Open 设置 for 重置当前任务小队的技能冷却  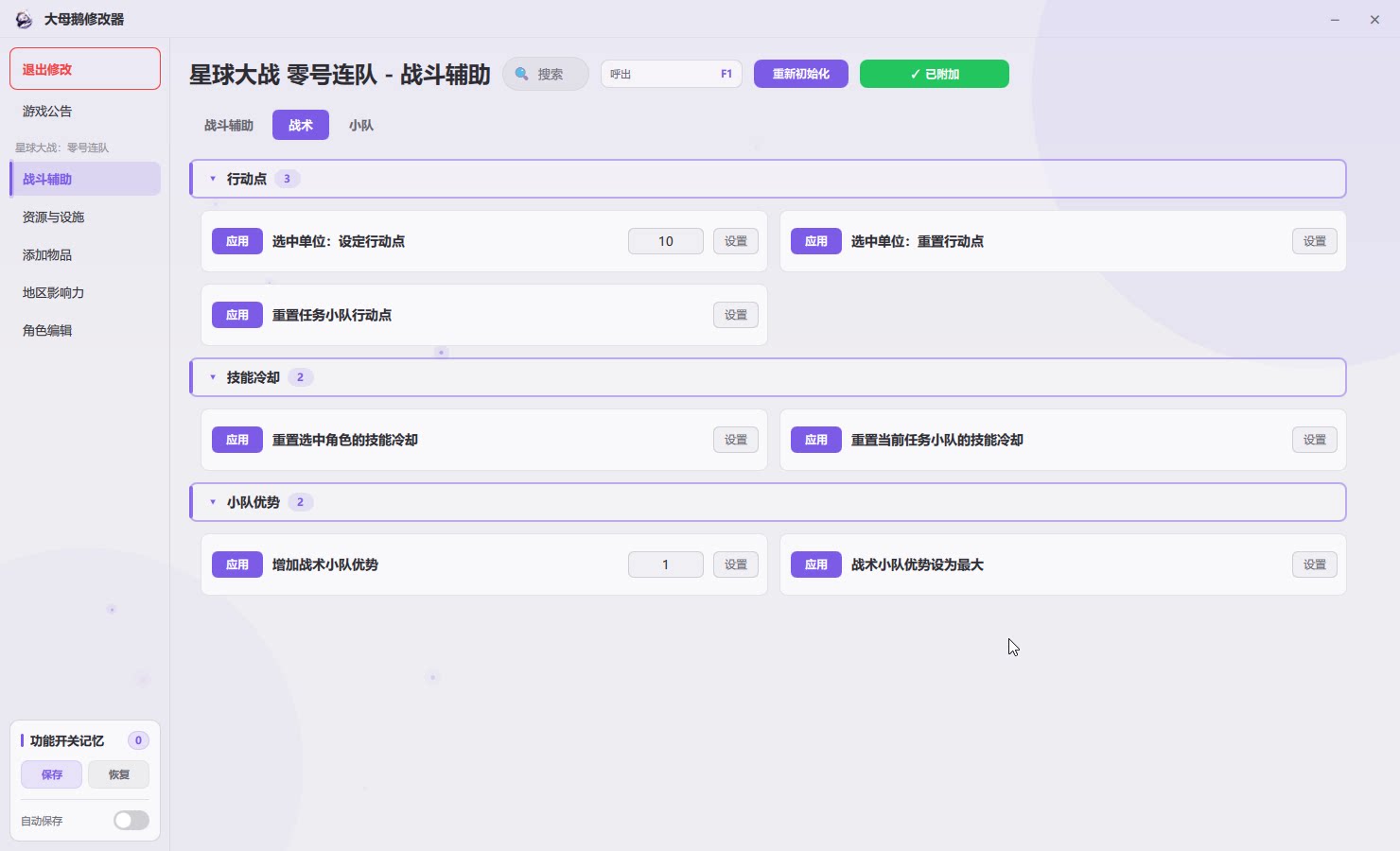pos(1315,440)
